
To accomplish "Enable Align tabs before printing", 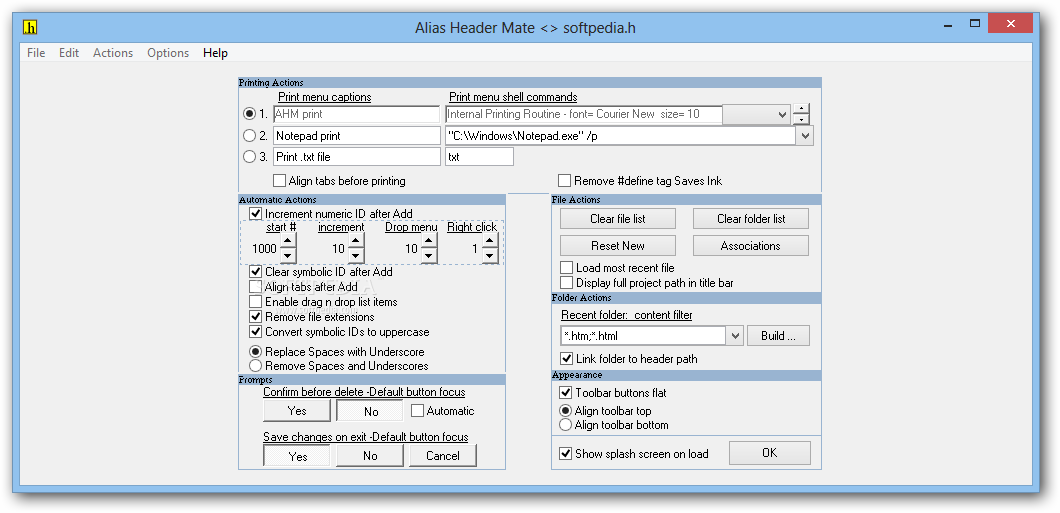I will pyautogui.click(x=279, y=180).
